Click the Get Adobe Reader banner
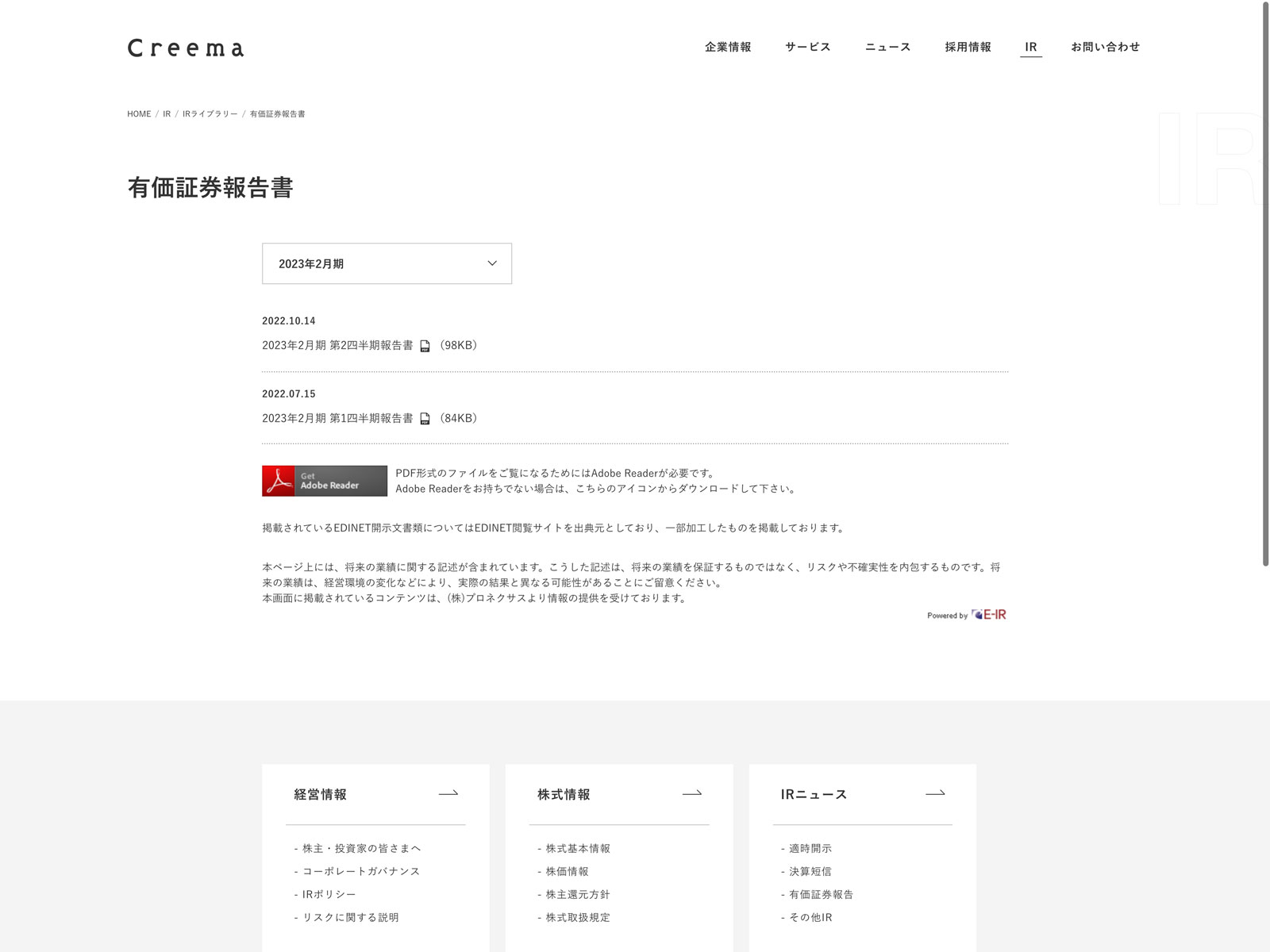Viewport: 1270px width, 952px height. [325, 481]
